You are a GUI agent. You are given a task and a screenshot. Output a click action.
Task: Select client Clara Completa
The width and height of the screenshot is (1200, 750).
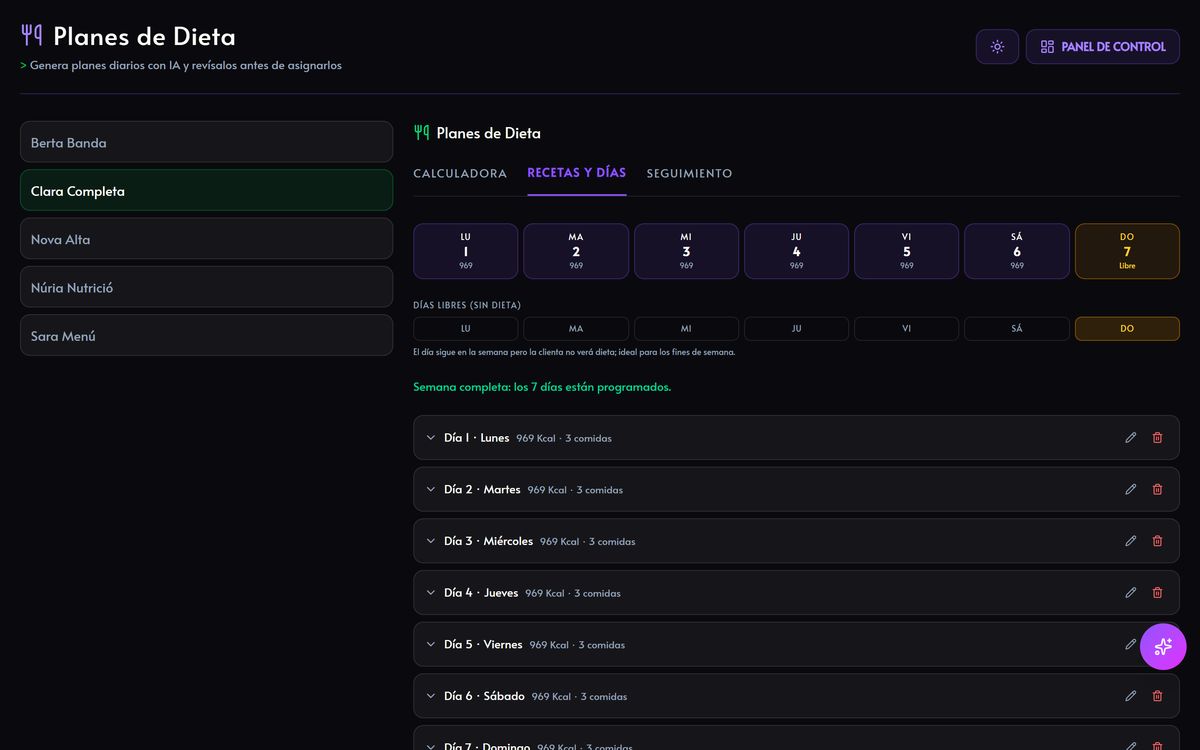pyautogui.click(x=206, y=190)
